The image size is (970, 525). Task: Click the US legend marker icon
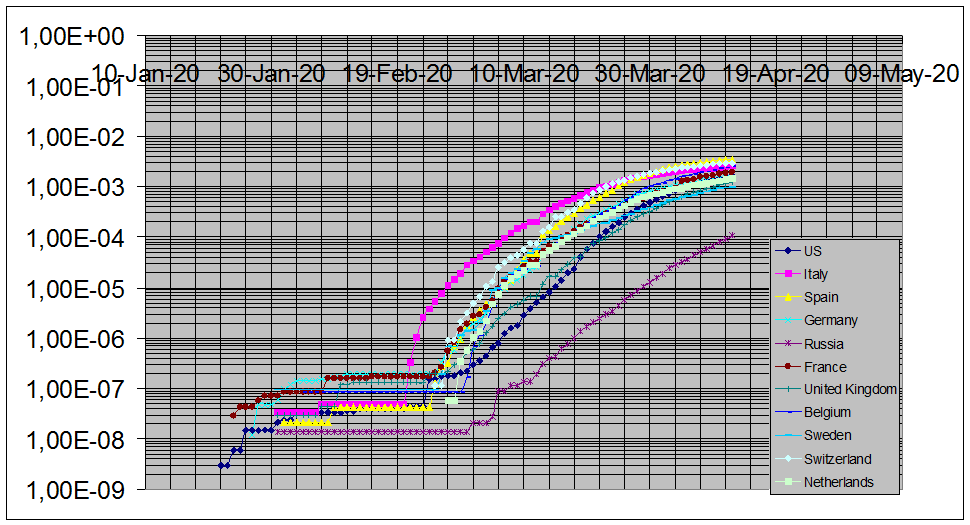tap(788, 251)
